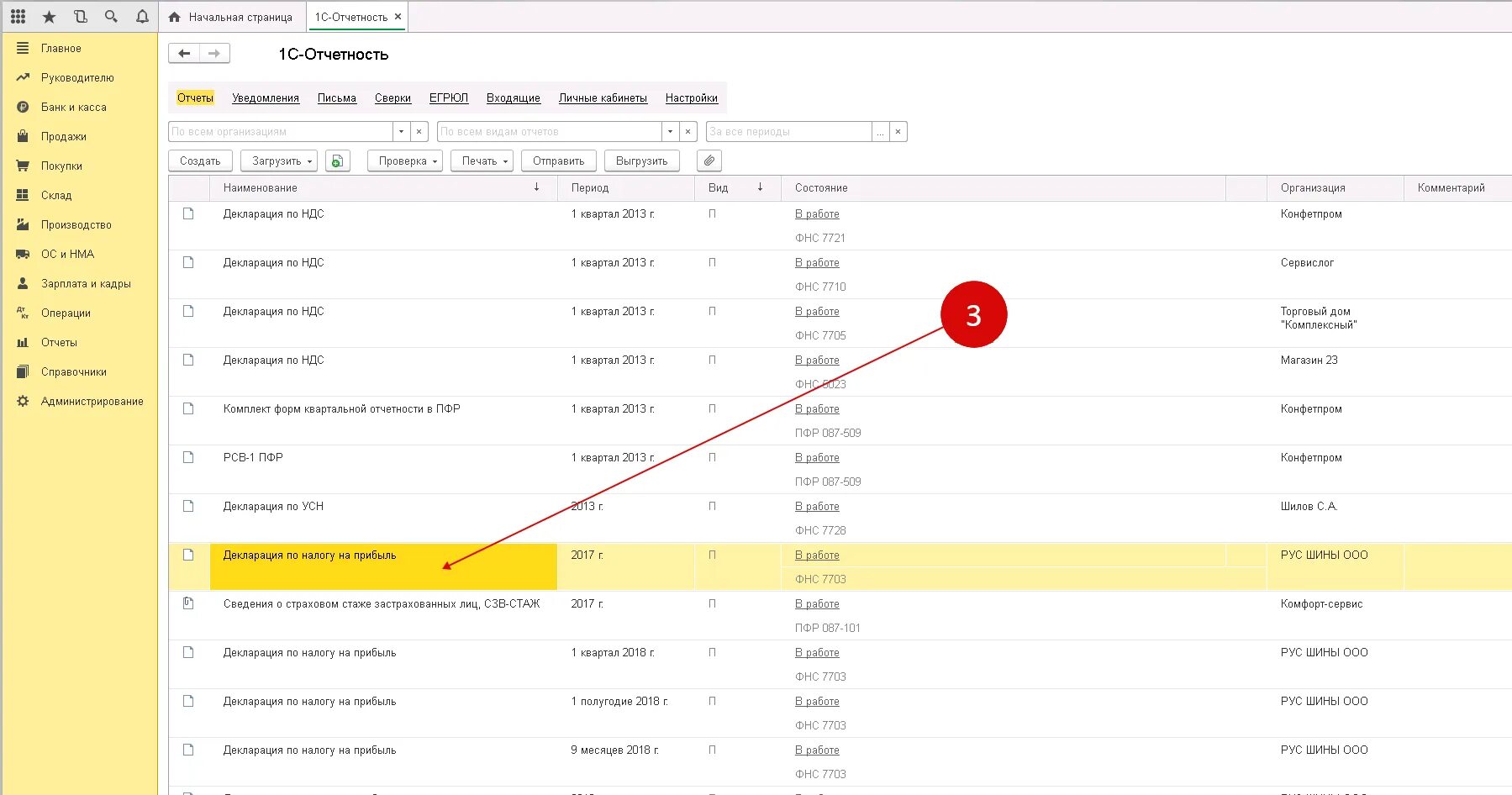Open Настройки tab

692,97
